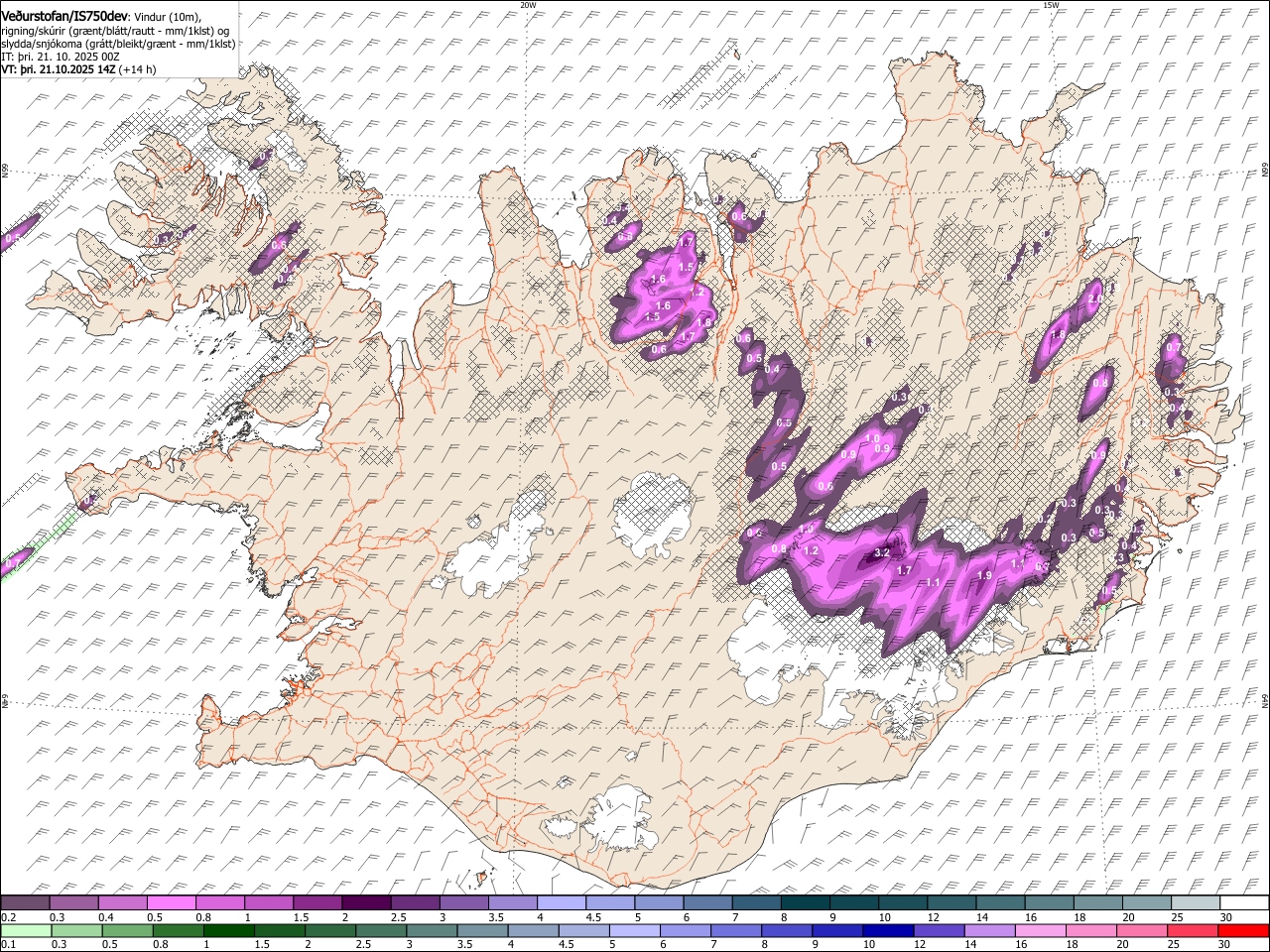This screenshot has height=952, width=1270.
Task: Click lower legend row swatch labeled 6
Action: (685, 930)
